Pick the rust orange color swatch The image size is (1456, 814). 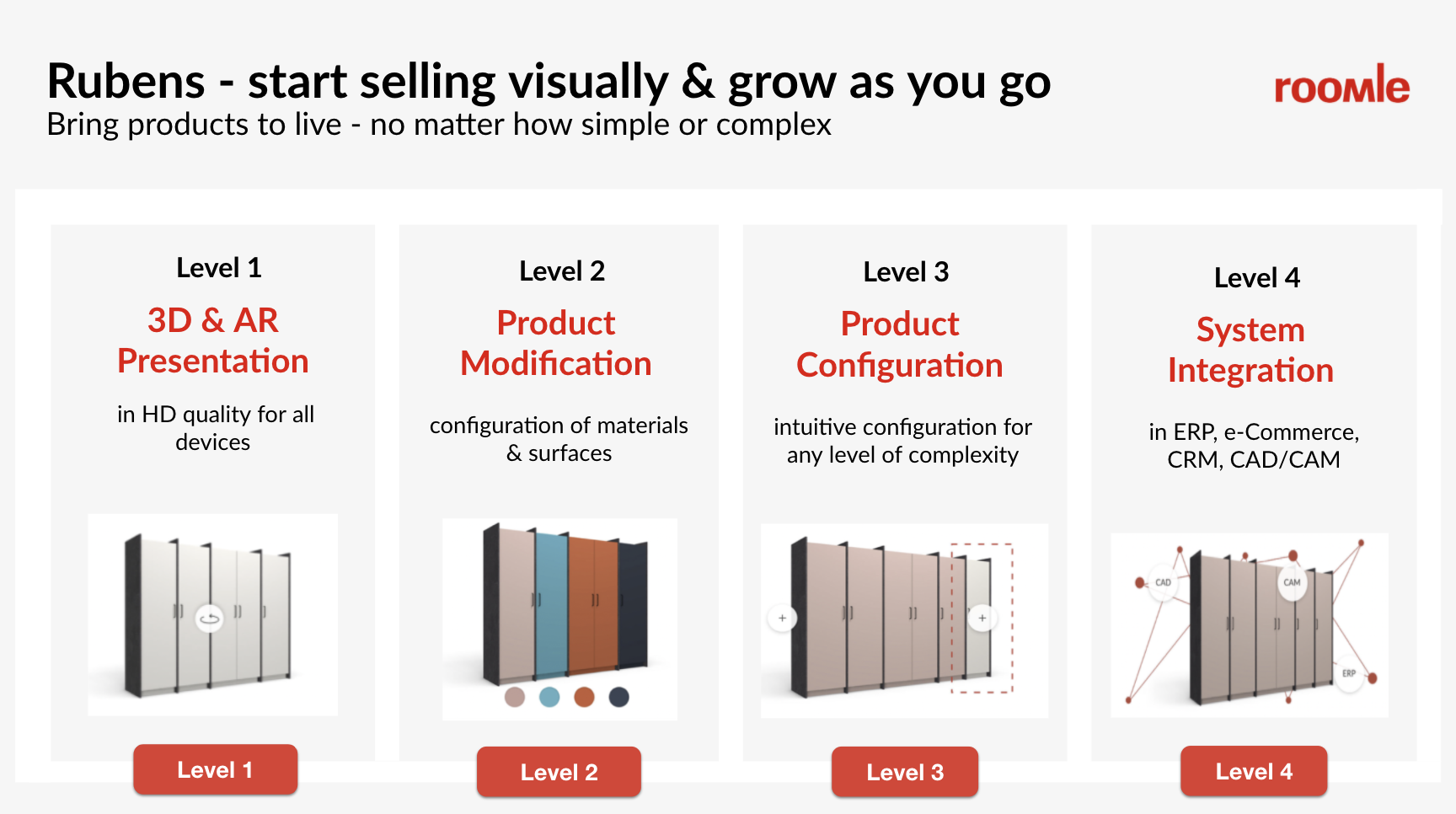pyautogui.click(x=584, y=697)
